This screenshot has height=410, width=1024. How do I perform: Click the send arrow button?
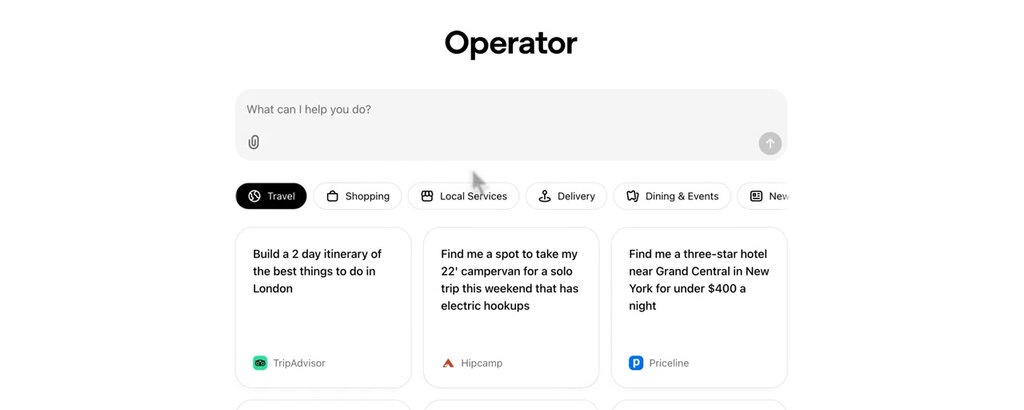click(770, 143)
